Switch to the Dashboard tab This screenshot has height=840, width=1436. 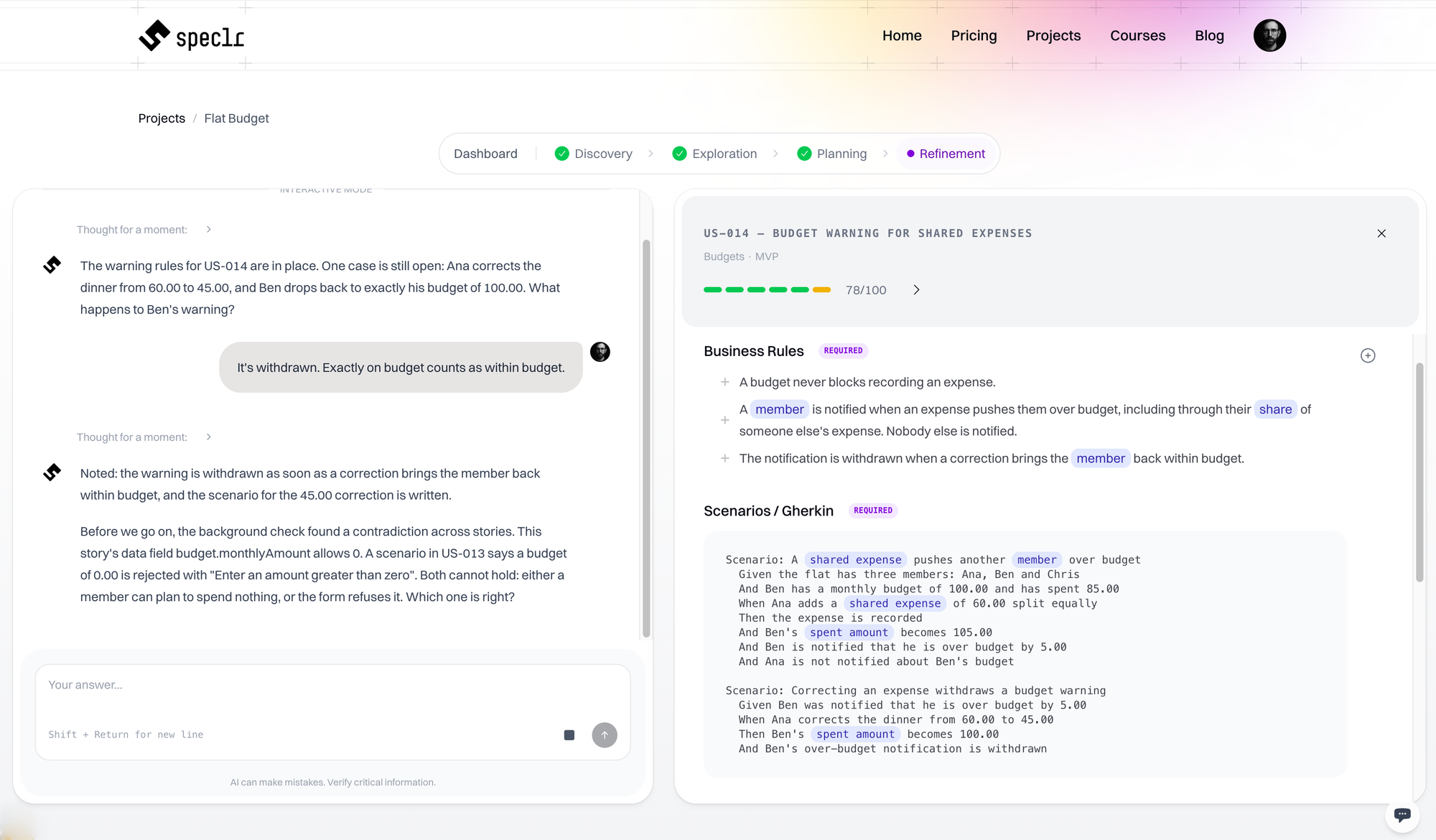tap(485, 154)
